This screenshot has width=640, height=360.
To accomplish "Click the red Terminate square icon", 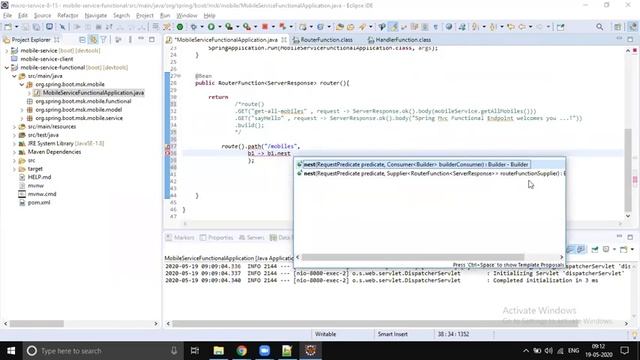I will pos(265,27).
